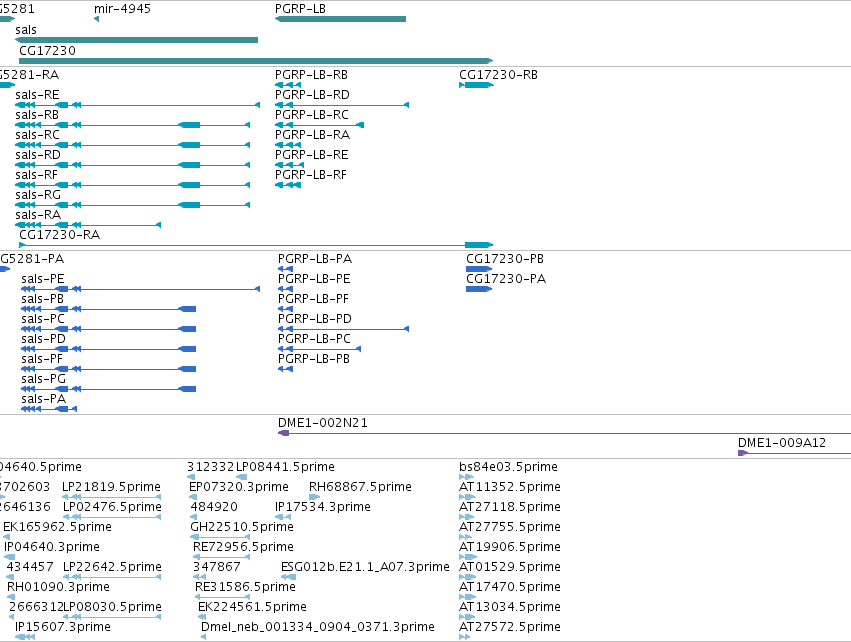
Task: Click the RH01090.3prime EST label
Action: click(58, 587)
